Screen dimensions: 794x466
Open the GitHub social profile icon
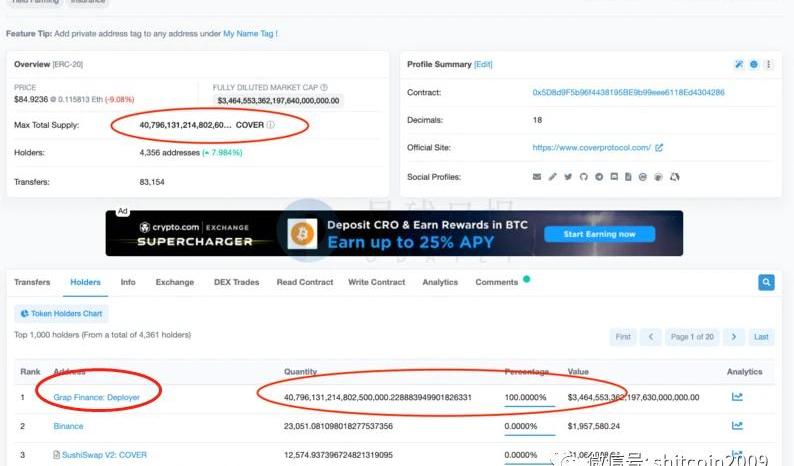click(x=583, y=177)
